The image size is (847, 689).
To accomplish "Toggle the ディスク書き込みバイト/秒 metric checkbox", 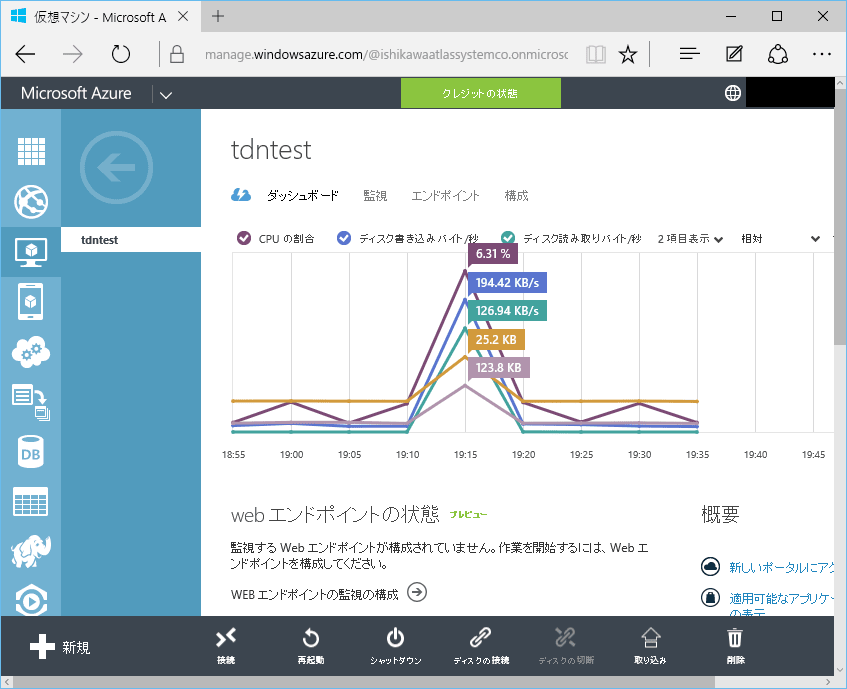I will click(344, 238).
